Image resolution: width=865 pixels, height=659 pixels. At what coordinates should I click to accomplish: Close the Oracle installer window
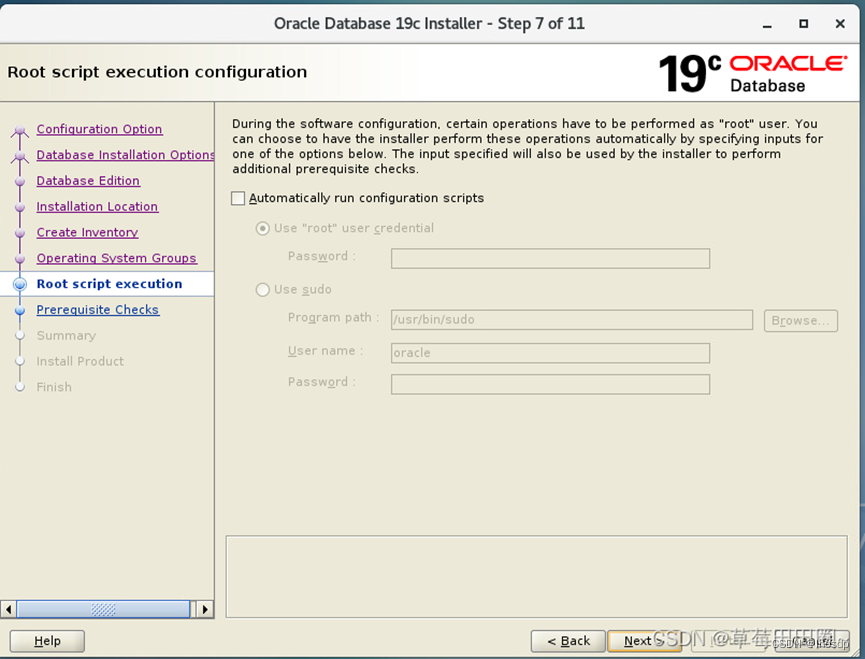[840, 24]
